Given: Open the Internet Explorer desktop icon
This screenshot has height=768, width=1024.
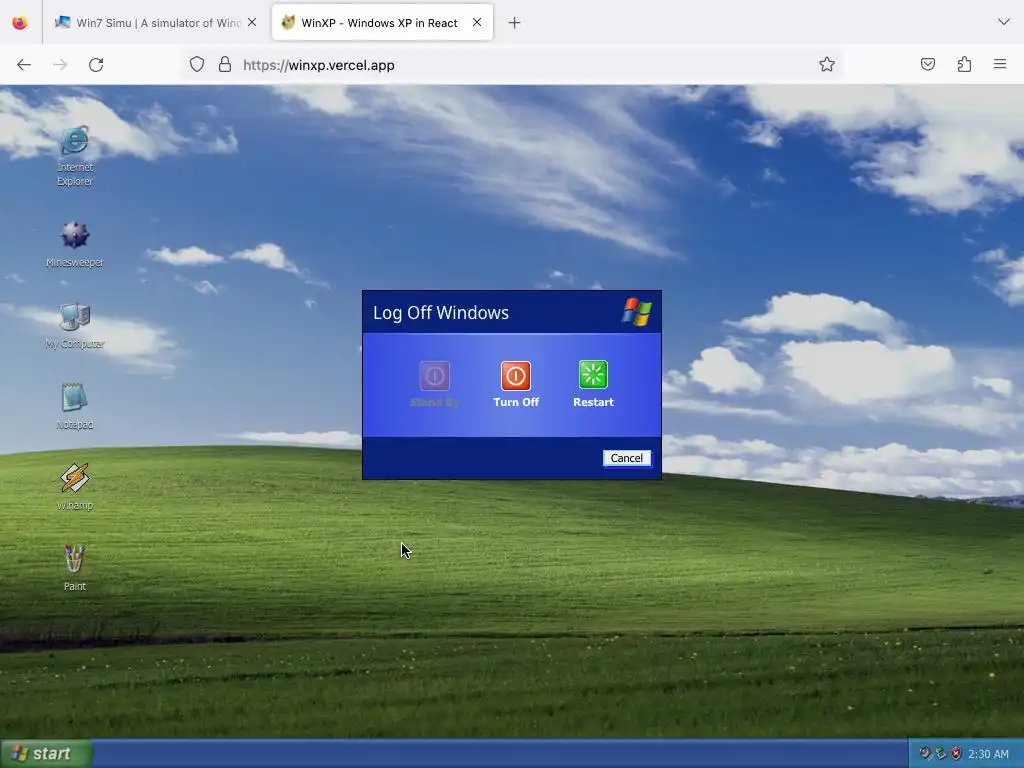Looking at the screenshot, I should point(74,155).
